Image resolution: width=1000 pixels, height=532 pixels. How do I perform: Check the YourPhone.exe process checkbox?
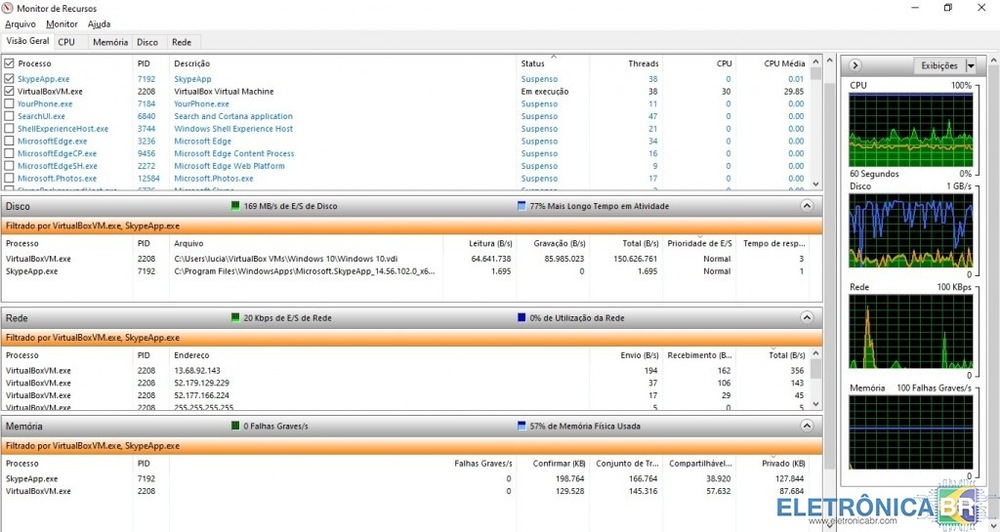point(10,104)
